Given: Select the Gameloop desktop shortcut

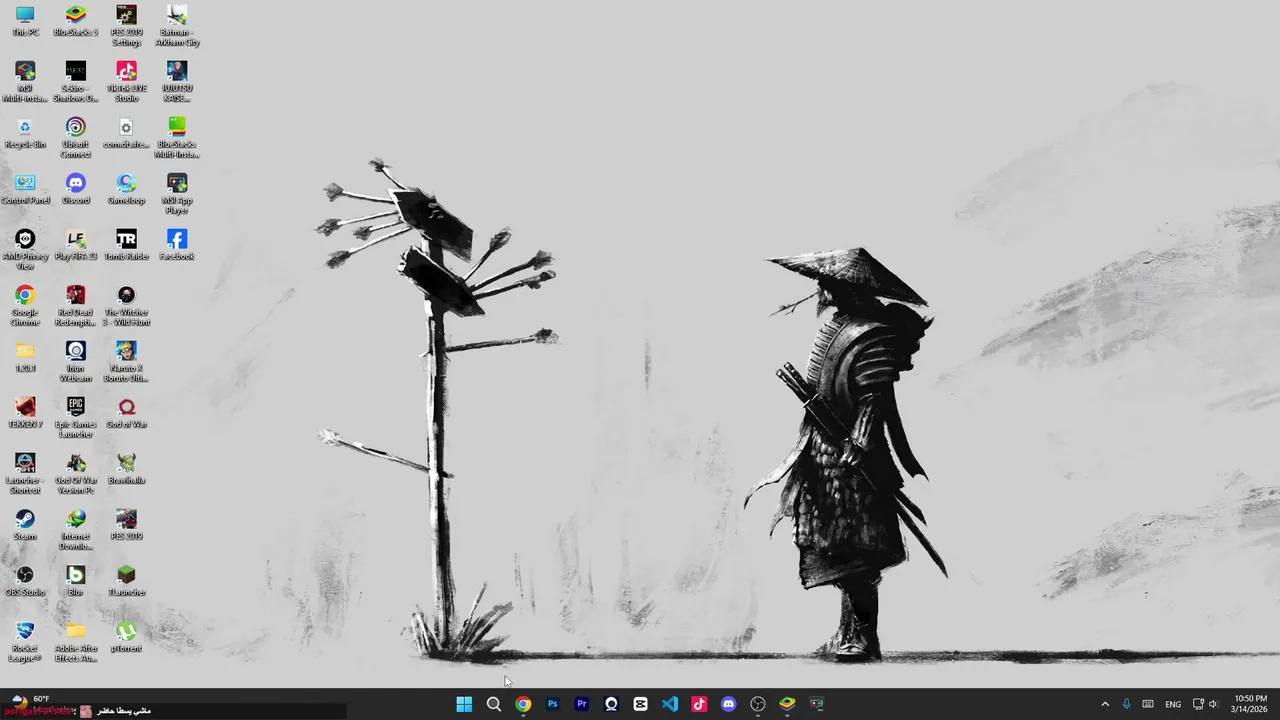Looking at the screenshot, I should click(x=126, y=189).
